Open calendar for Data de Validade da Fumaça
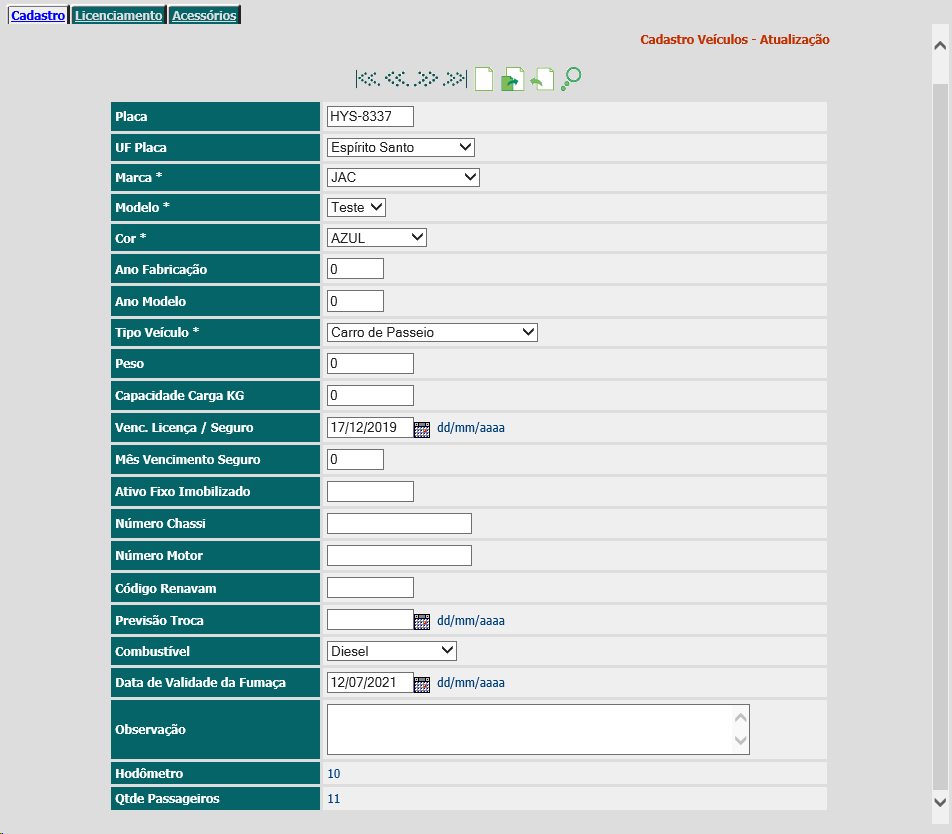 (421, 684)
